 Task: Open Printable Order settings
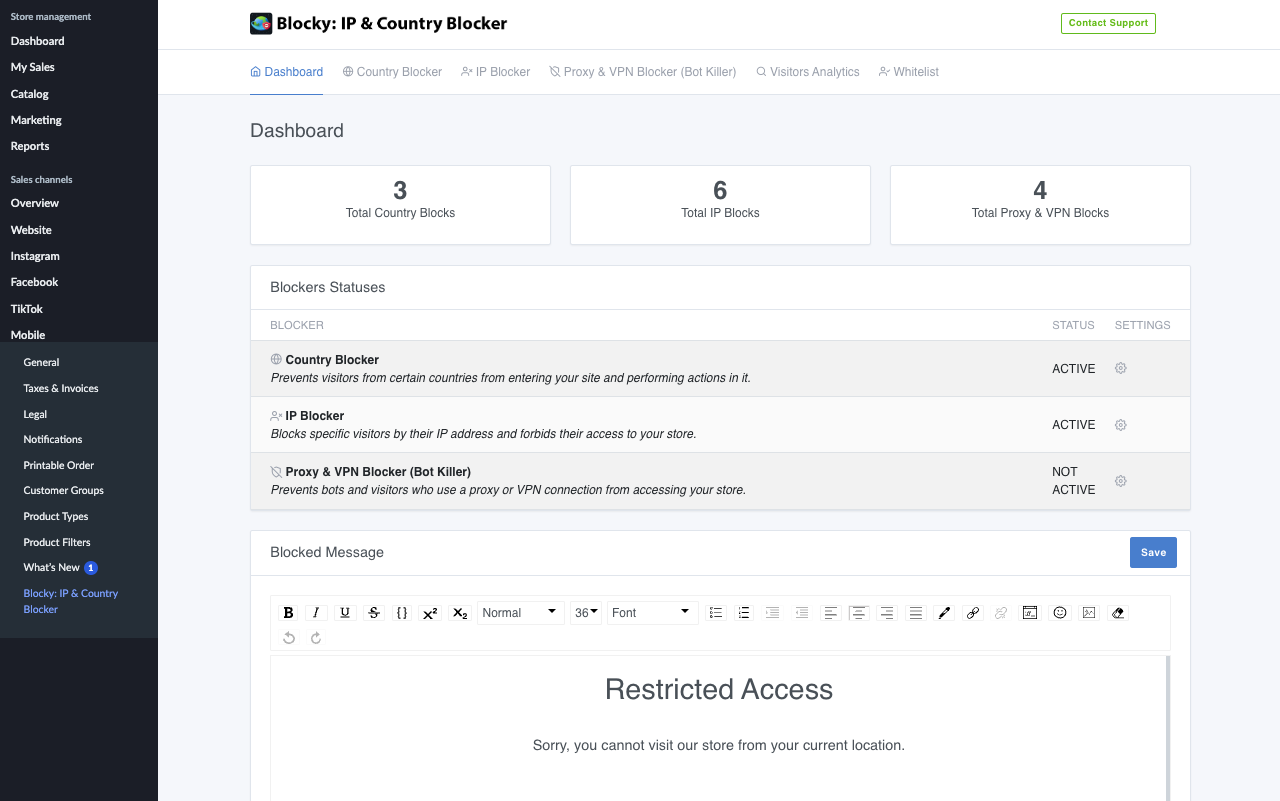coord(59,465)
